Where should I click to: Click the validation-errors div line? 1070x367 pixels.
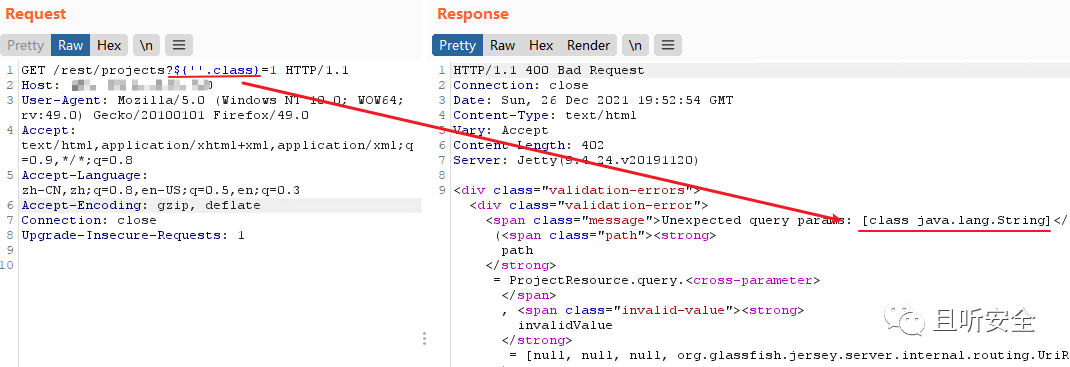(577, 190)
